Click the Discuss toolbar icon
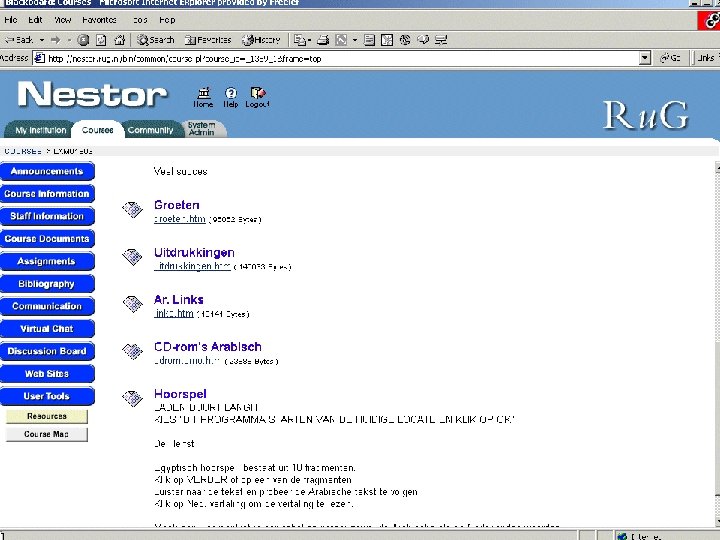Image resolution: width=720 pixels, height=540 pixels. [x=369, y=40]
